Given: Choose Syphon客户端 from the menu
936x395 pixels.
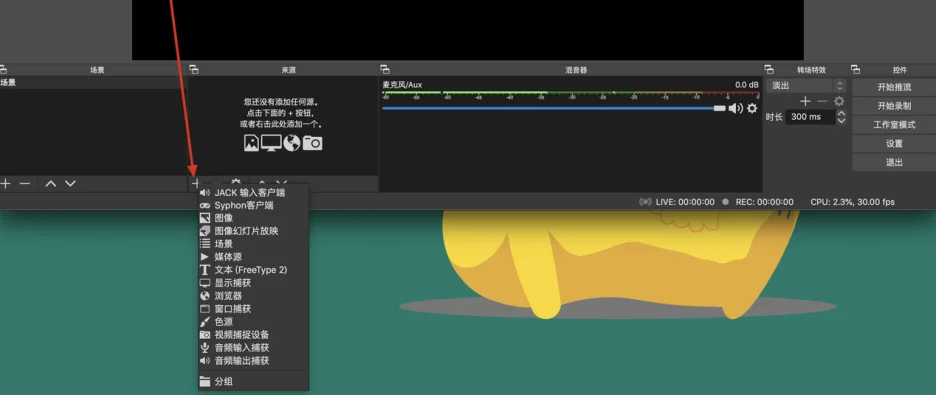Looking at the screenshot, I should pos(253,205).
